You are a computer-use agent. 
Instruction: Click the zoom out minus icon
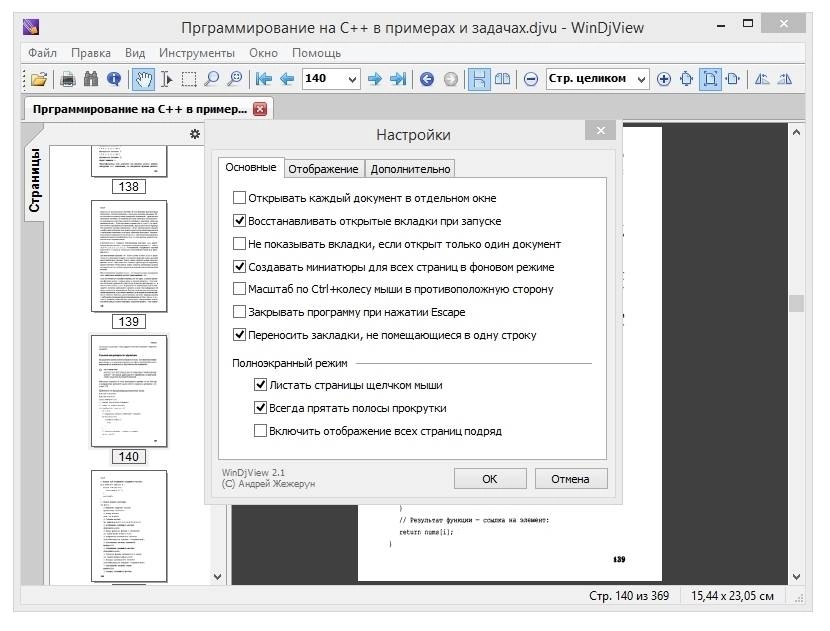[531, 79]
